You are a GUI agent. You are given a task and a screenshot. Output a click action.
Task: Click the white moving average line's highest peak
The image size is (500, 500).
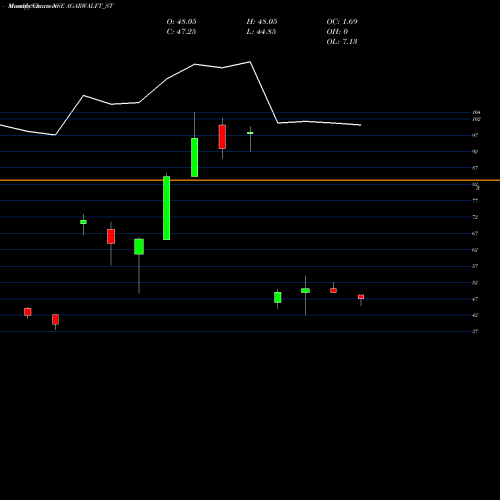point(250,62)
